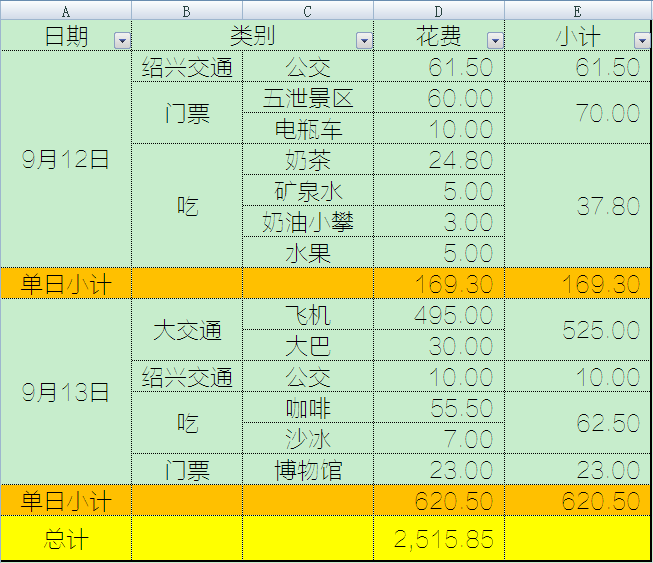Open the 日期 filter dropdown
Viewport: 653px width, 563px height.
click(122, 40)
